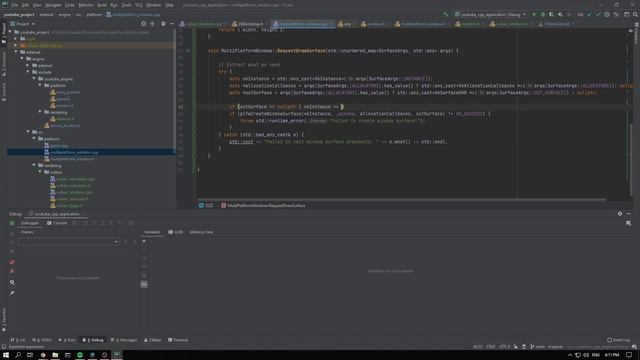The image size is (640, 360).
Task: Click the pin tab icon in Debug panel
Action: coord(12,293)
